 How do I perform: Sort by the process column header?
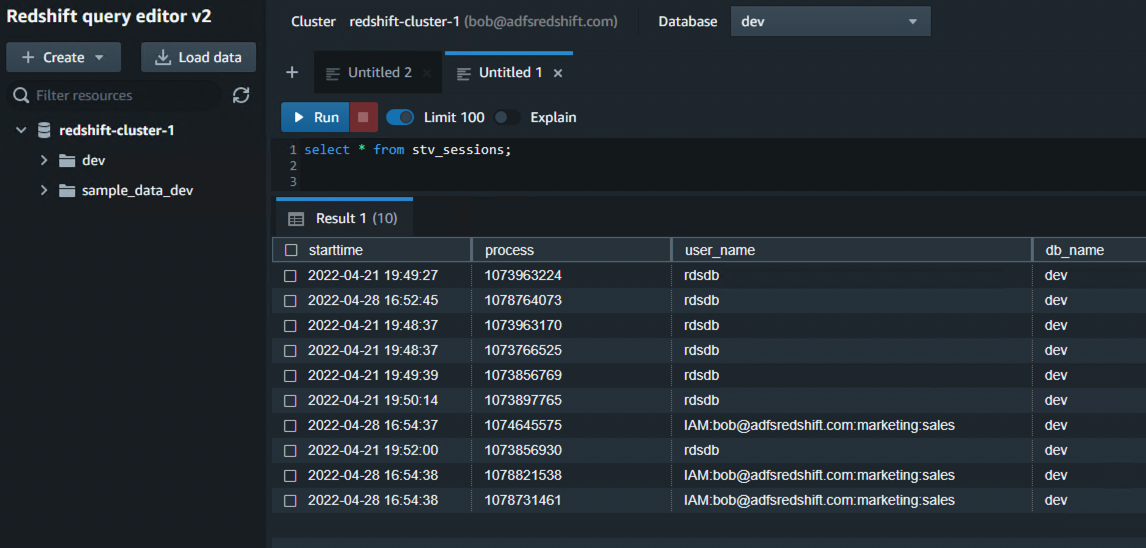pyautogui.click(x=509, y=250)
